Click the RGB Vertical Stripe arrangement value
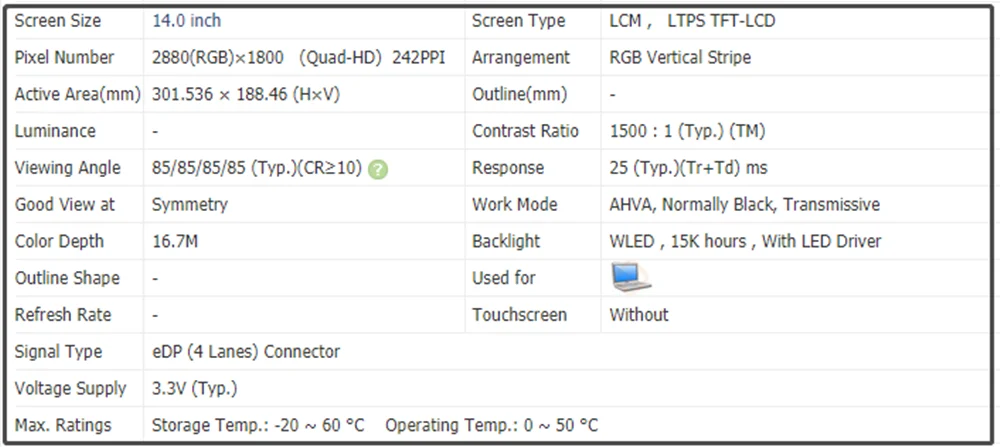Image resolution: width=1000 pixels, height=447 pixels. (679, 58)
